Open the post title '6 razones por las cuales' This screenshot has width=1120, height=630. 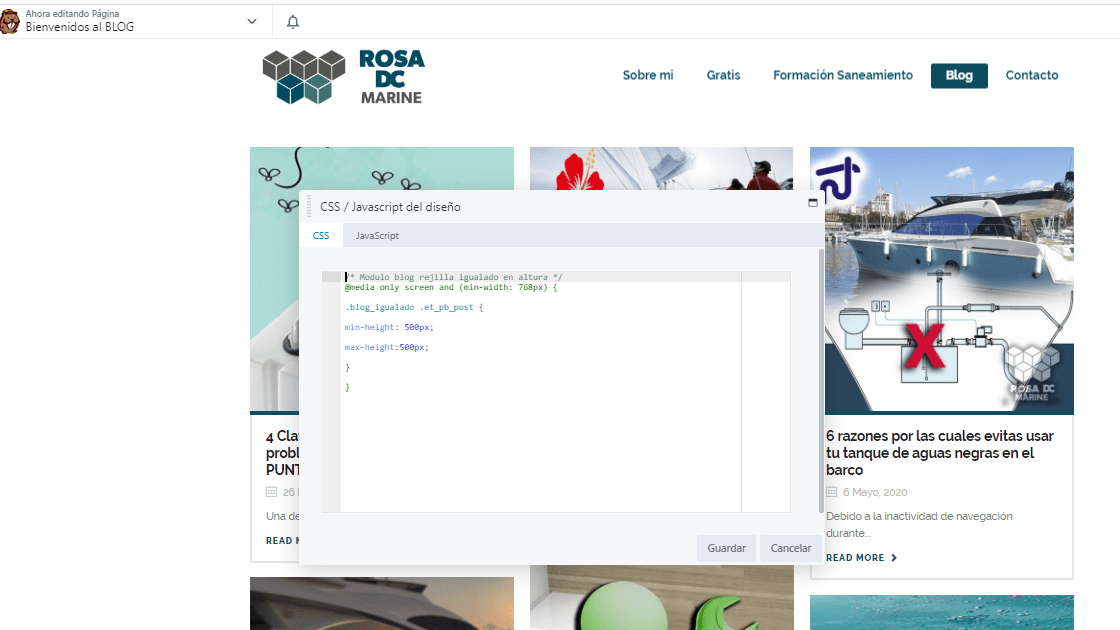(939, 453)
